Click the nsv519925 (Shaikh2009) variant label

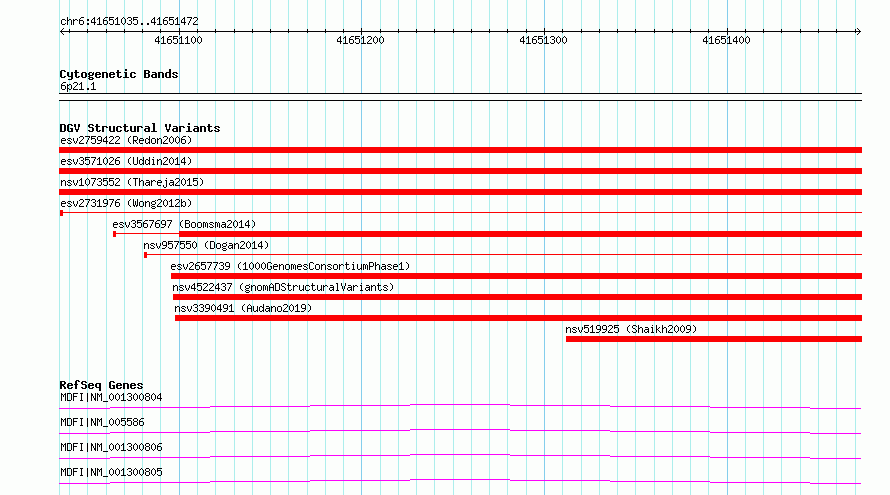click(631, 329)
